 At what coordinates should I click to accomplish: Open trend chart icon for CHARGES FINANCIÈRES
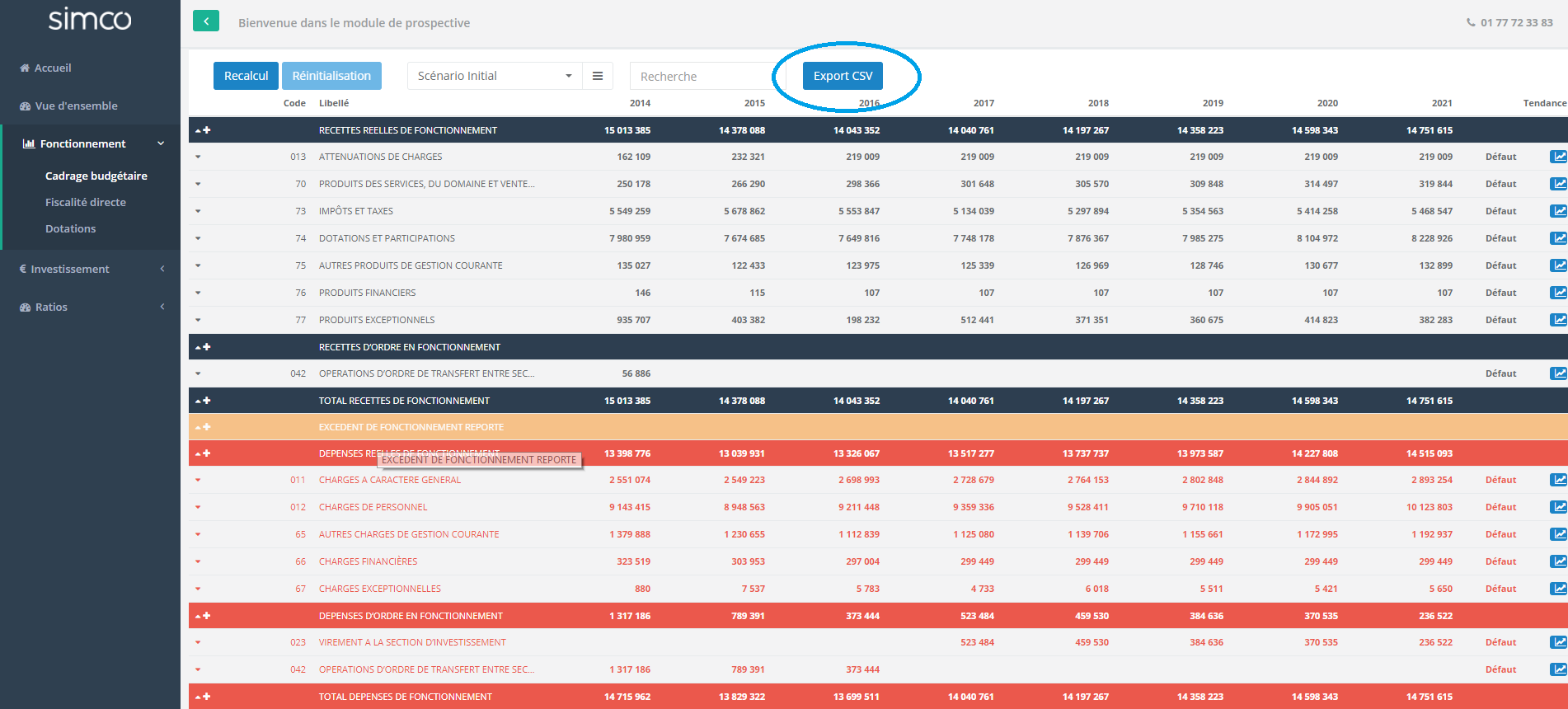(x=1557, y=561)
